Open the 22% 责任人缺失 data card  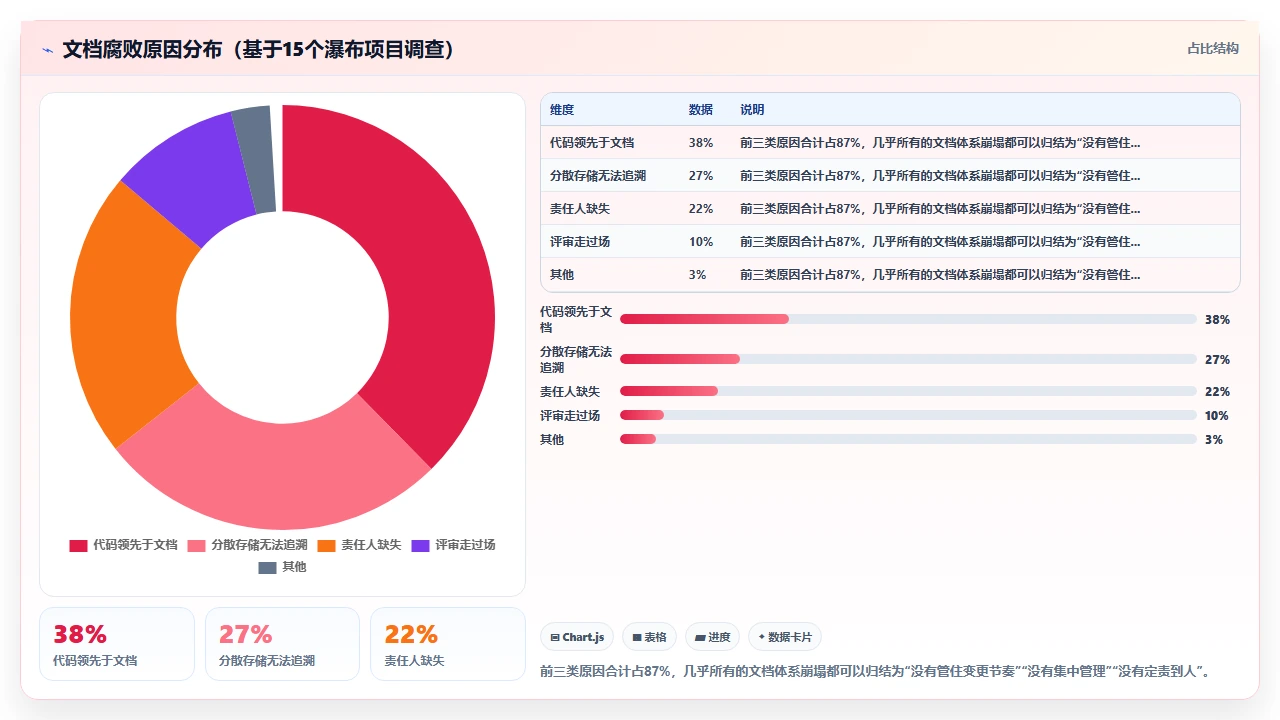pyautogui.click(x=448, y=644)
